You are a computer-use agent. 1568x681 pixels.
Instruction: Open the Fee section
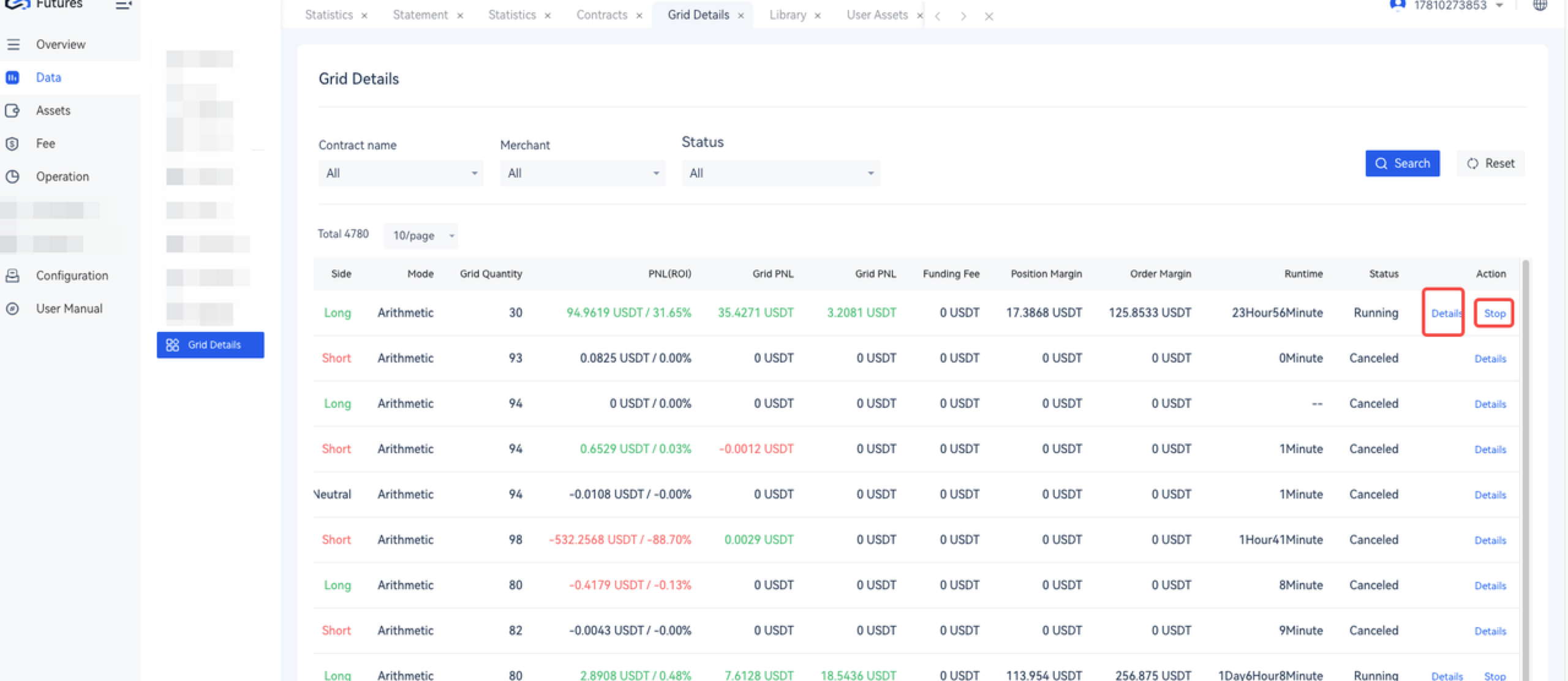[x=45, y=143]
